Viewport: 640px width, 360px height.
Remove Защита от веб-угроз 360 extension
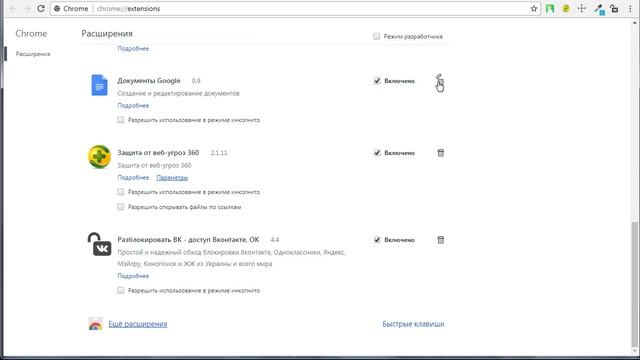(440, 153)
